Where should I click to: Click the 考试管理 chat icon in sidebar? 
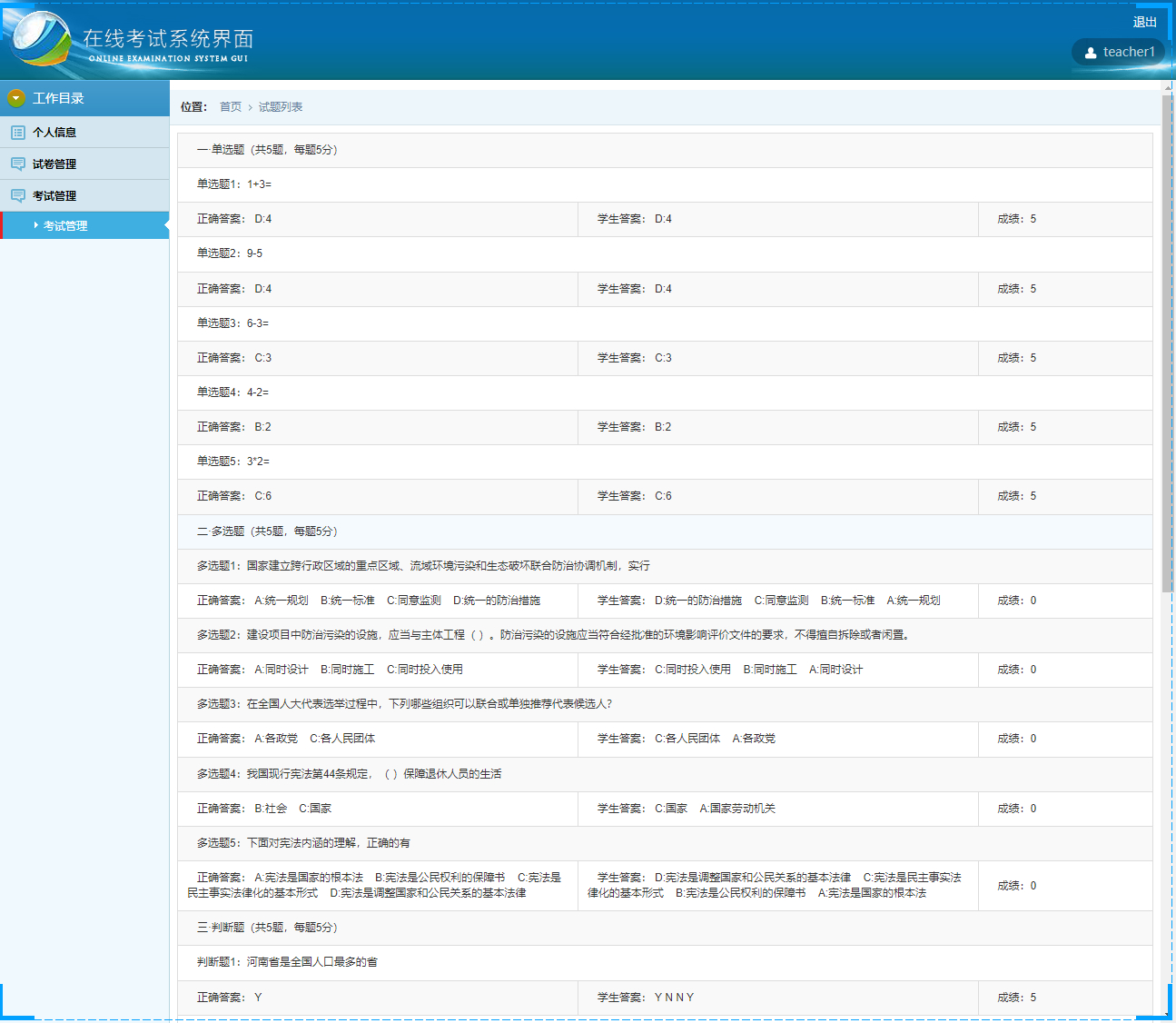point(16,194)
